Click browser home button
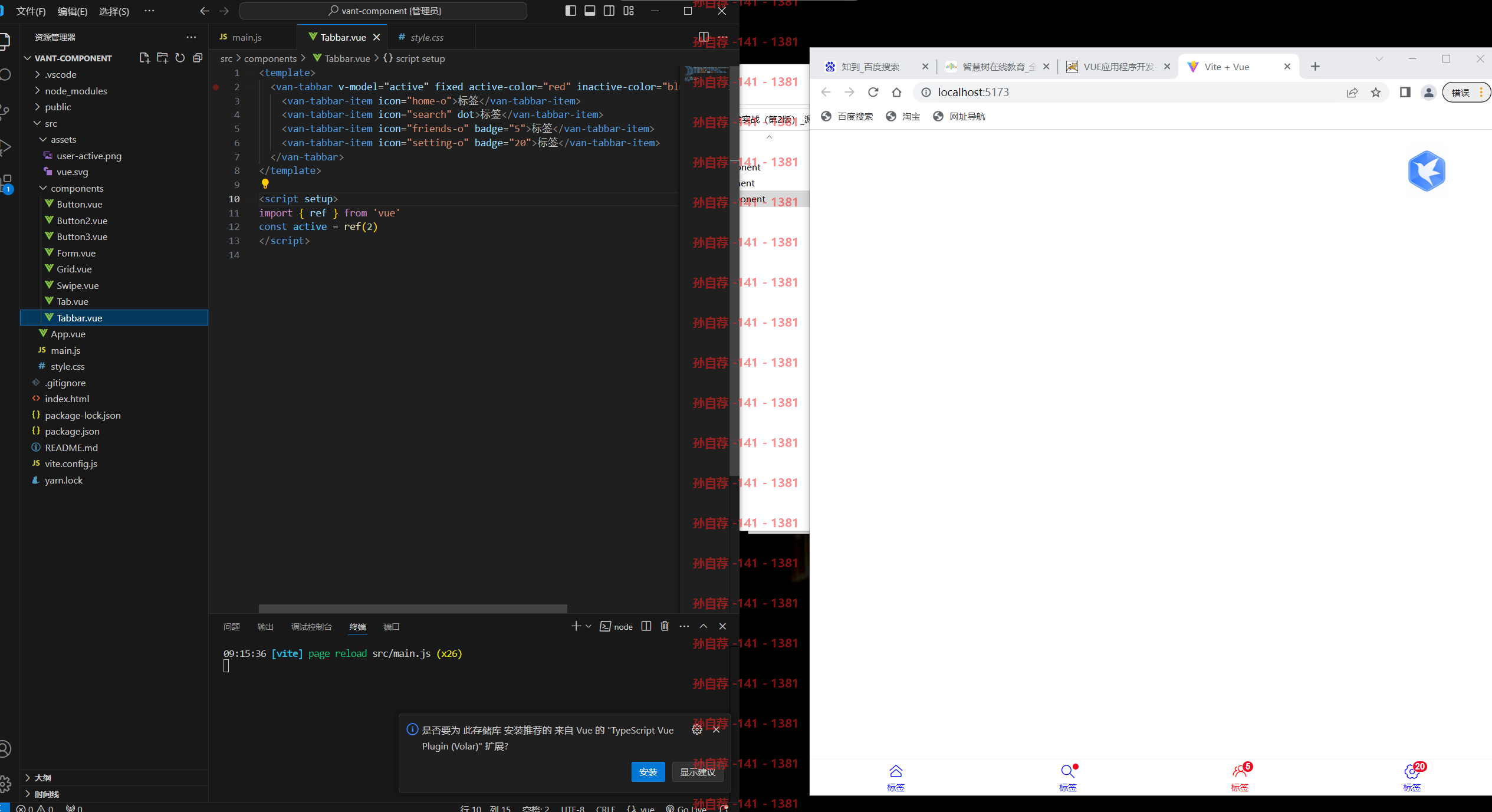The height and width of the screenshot is (812, 1492). (897, 92)
